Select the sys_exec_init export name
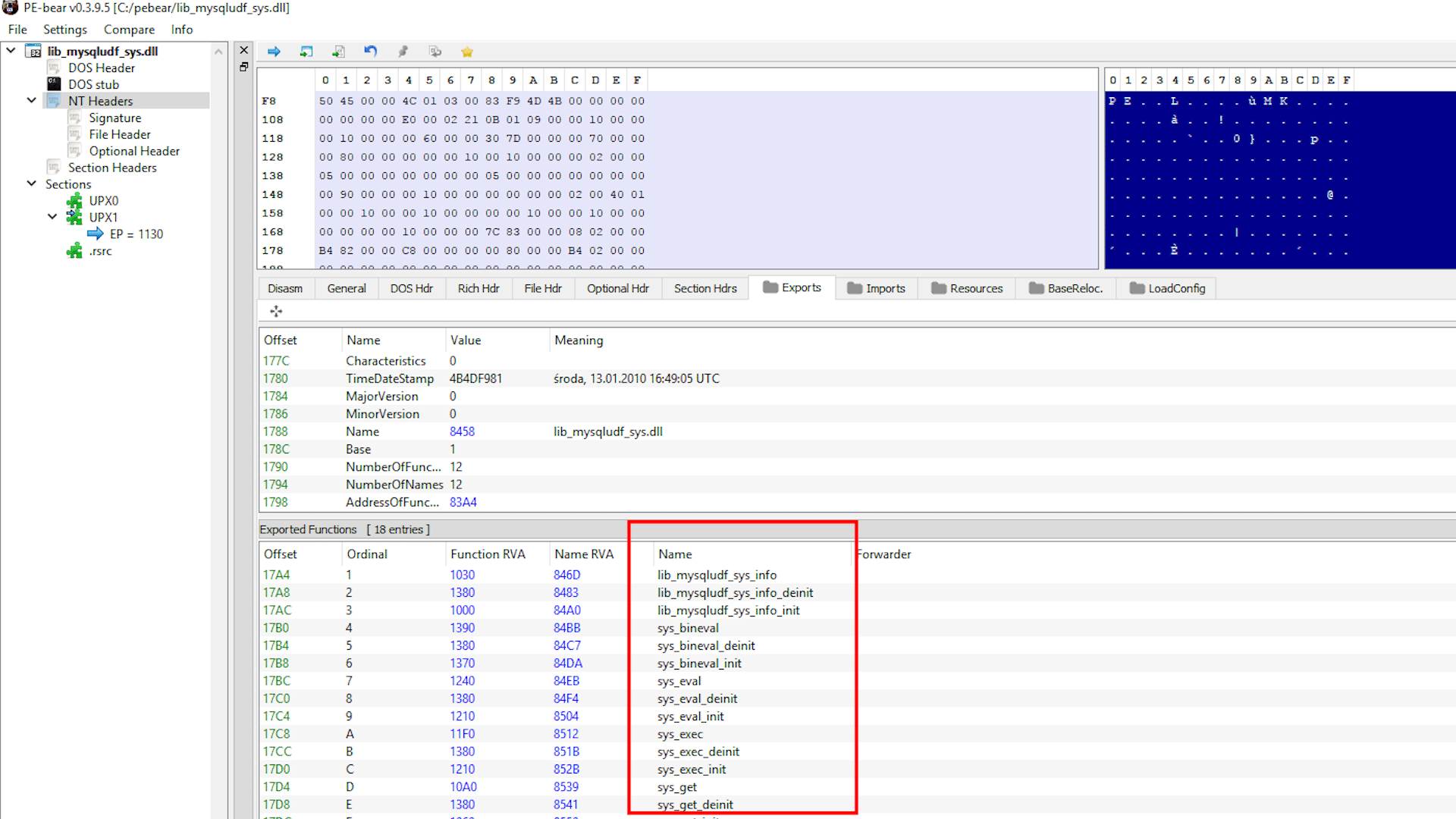The image size is (1456, 819). tap(692, 769)
